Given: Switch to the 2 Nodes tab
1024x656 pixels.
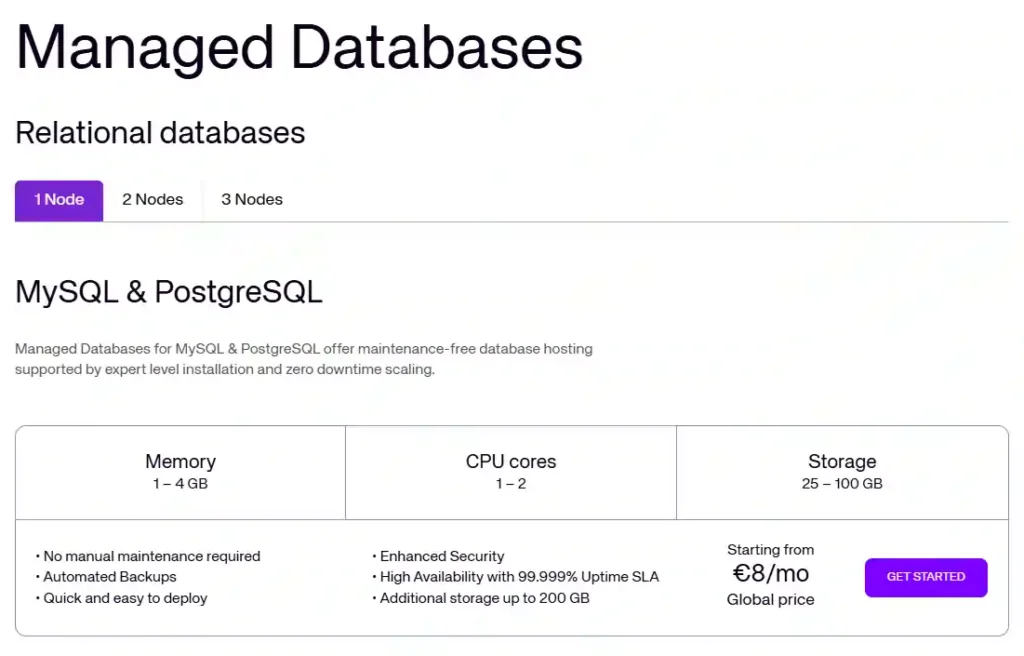Looking at the screenshot, I should [152, 199].
